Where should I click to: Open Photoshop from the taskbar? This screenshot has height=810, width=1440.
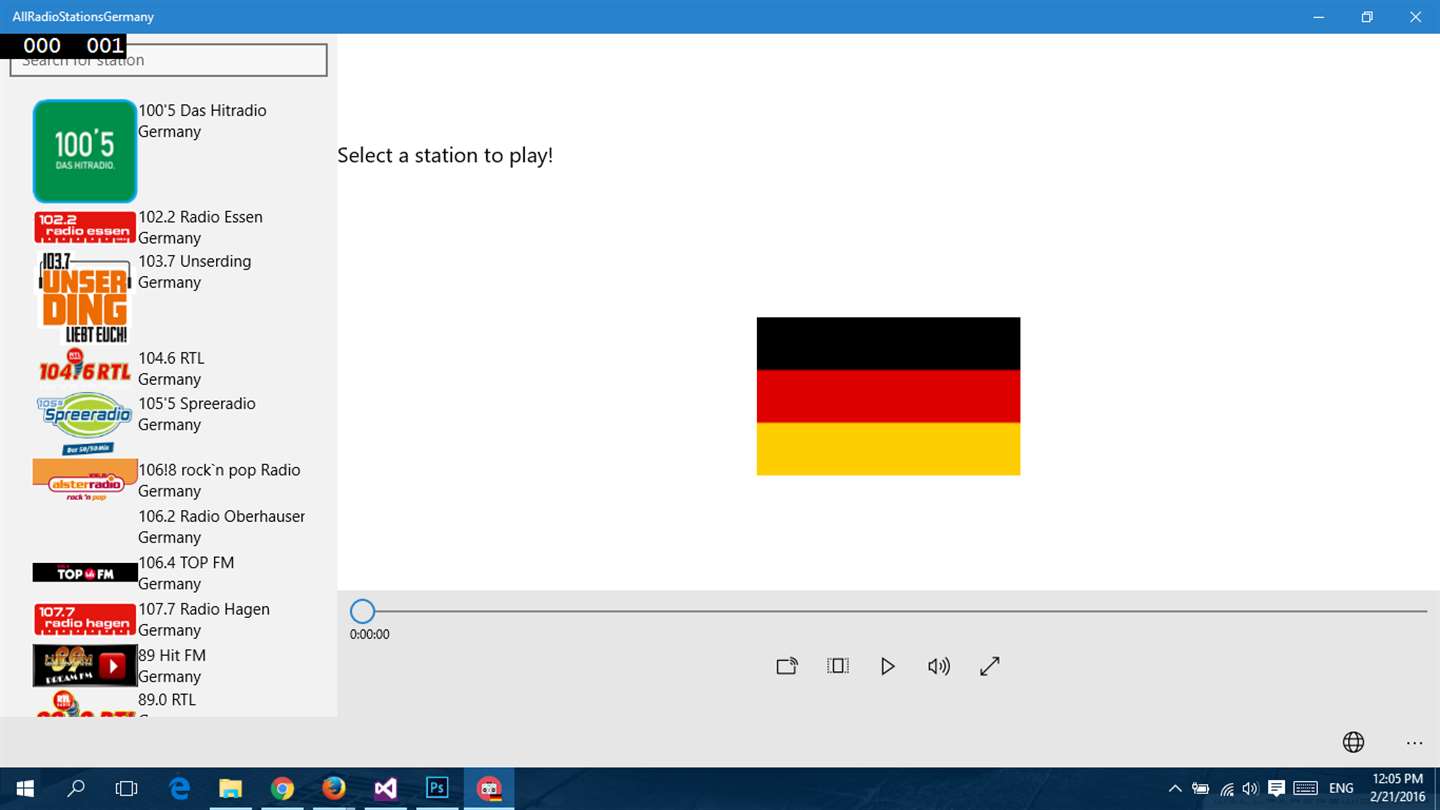point(437,789)
